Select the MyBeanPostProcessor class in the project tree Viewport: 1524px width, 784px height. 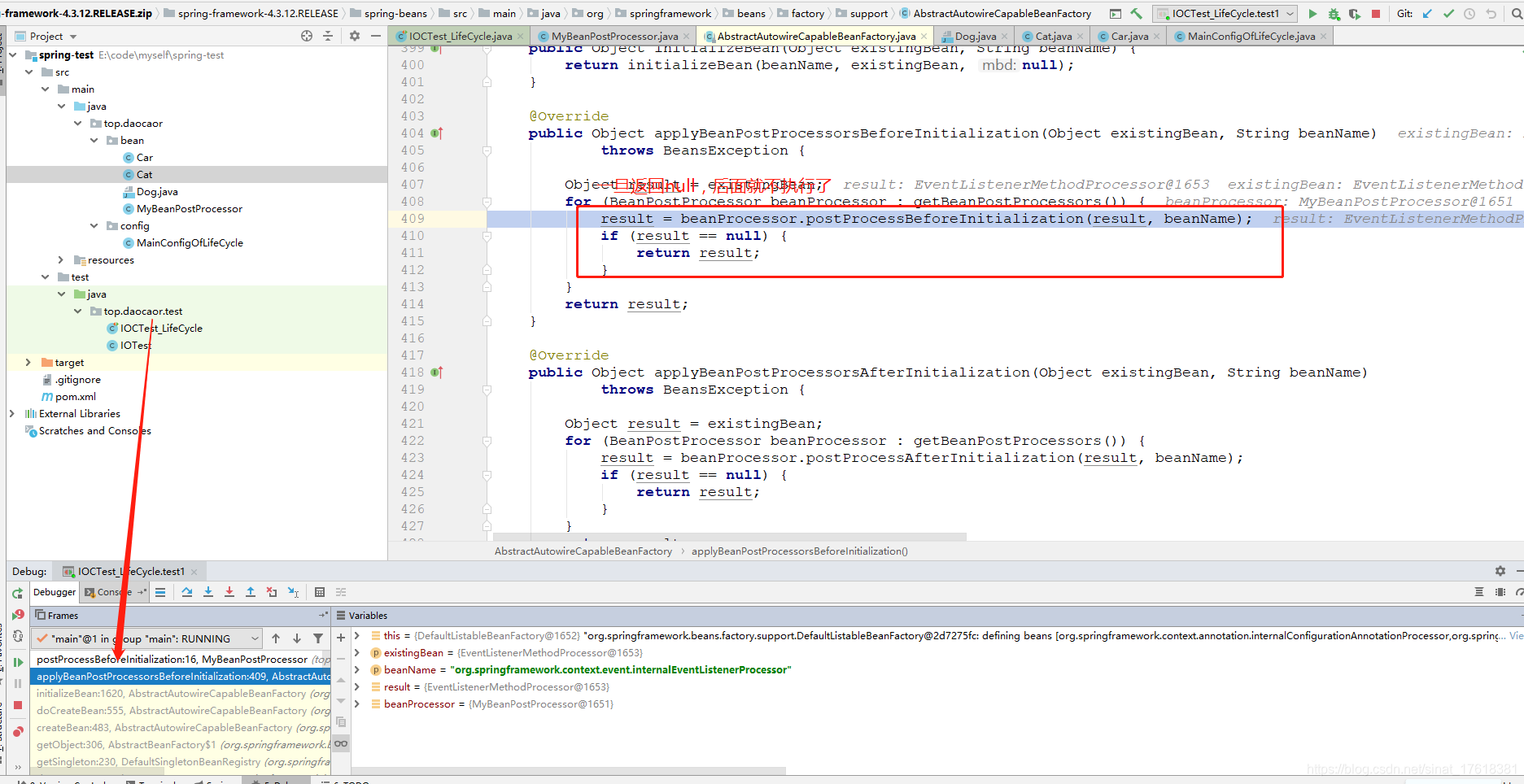point(189,209)
